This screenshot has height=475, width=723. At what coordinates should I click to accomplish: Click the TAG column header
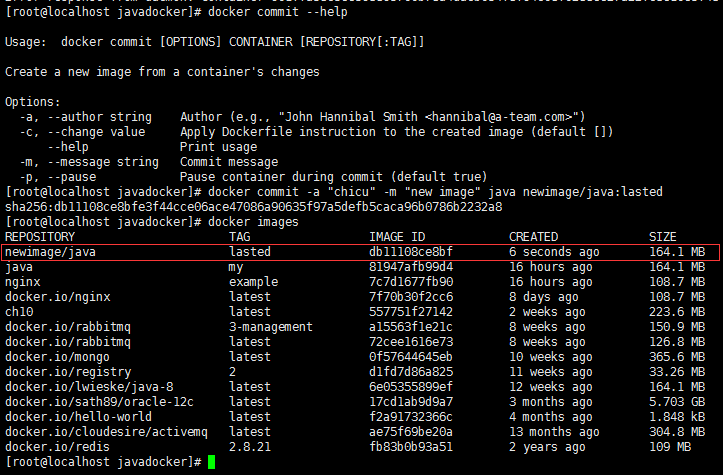[x=240, y=237]
